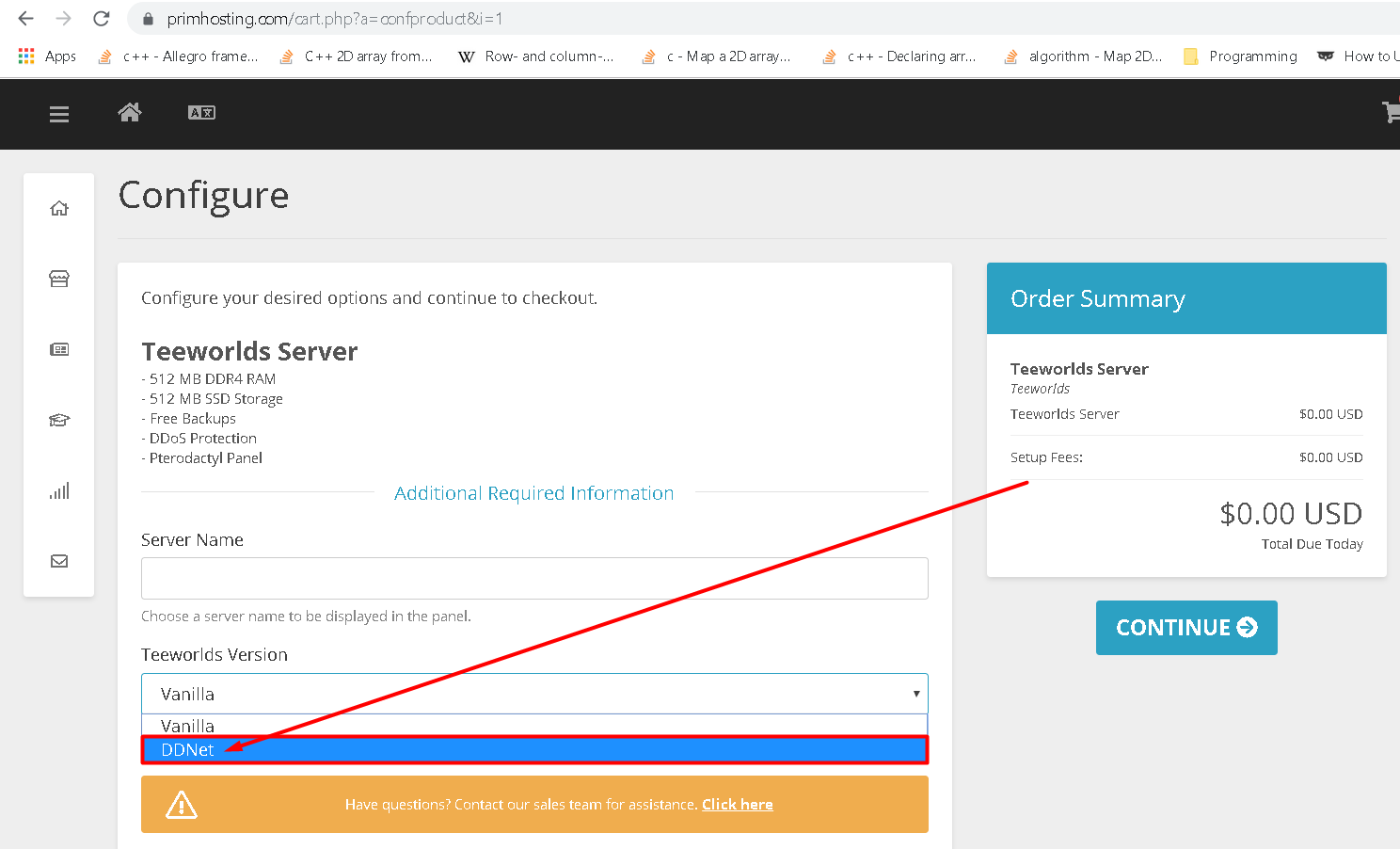1400x849 pixels.
Task: Select the DDNet option in the list
Action: 534,749
